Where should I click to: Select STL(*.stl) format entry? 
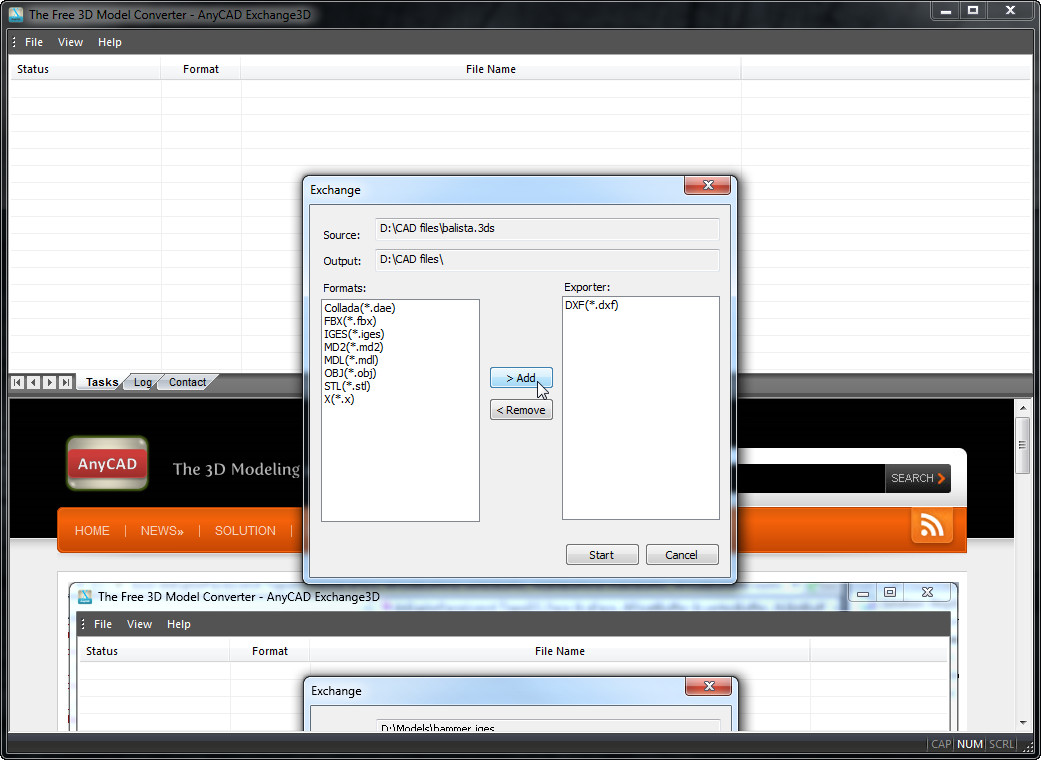pos(348,386)
